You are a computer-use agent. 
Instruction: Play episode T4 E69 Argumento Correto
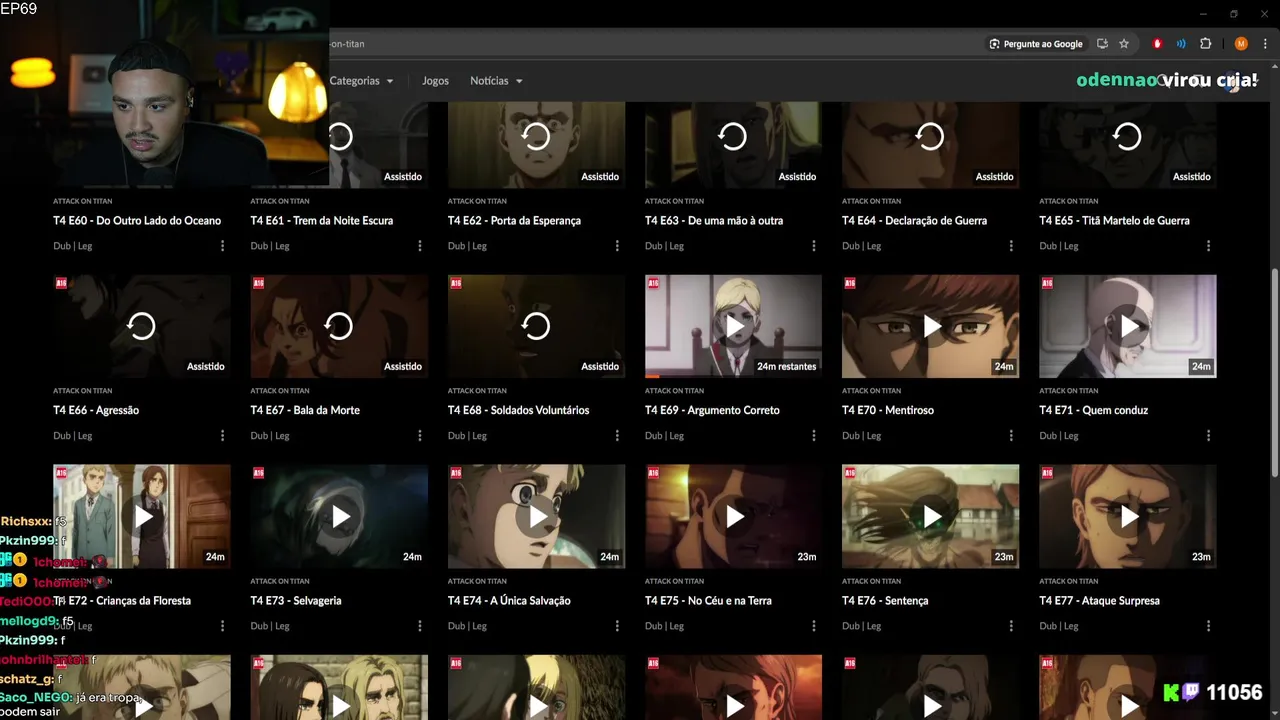(734, 326)
